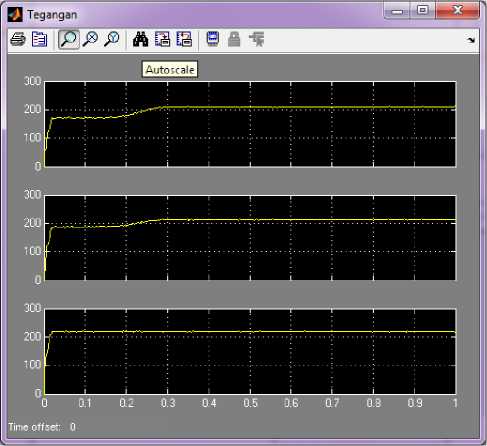Image resolution: width=487 pixels, height=446 pixels.
Task: Click the Autoscale binoculars icon
Action: point(141,39)
